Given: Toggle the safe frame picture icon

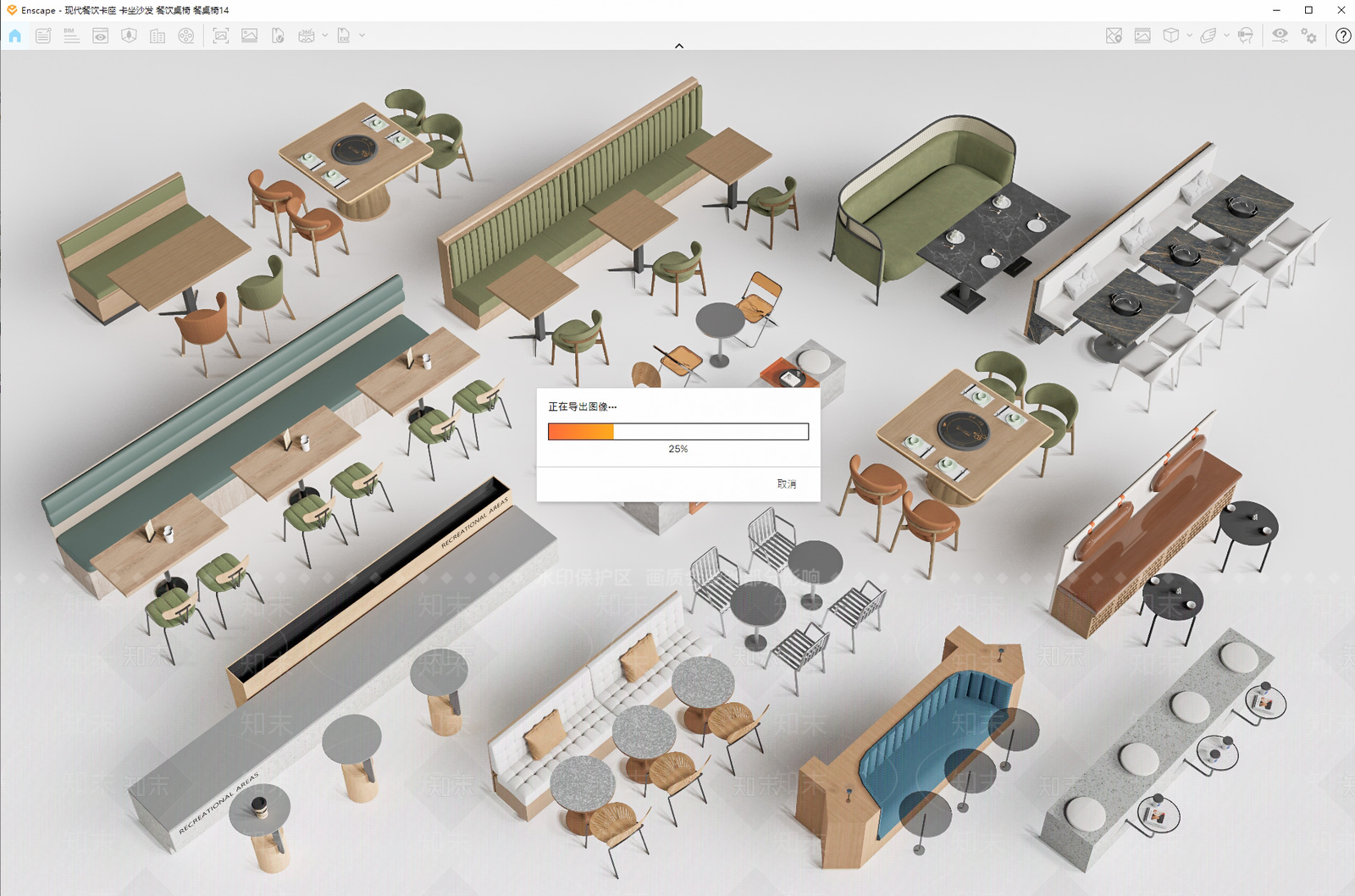Looking at the screenshot, I should tap(1142, 36).
